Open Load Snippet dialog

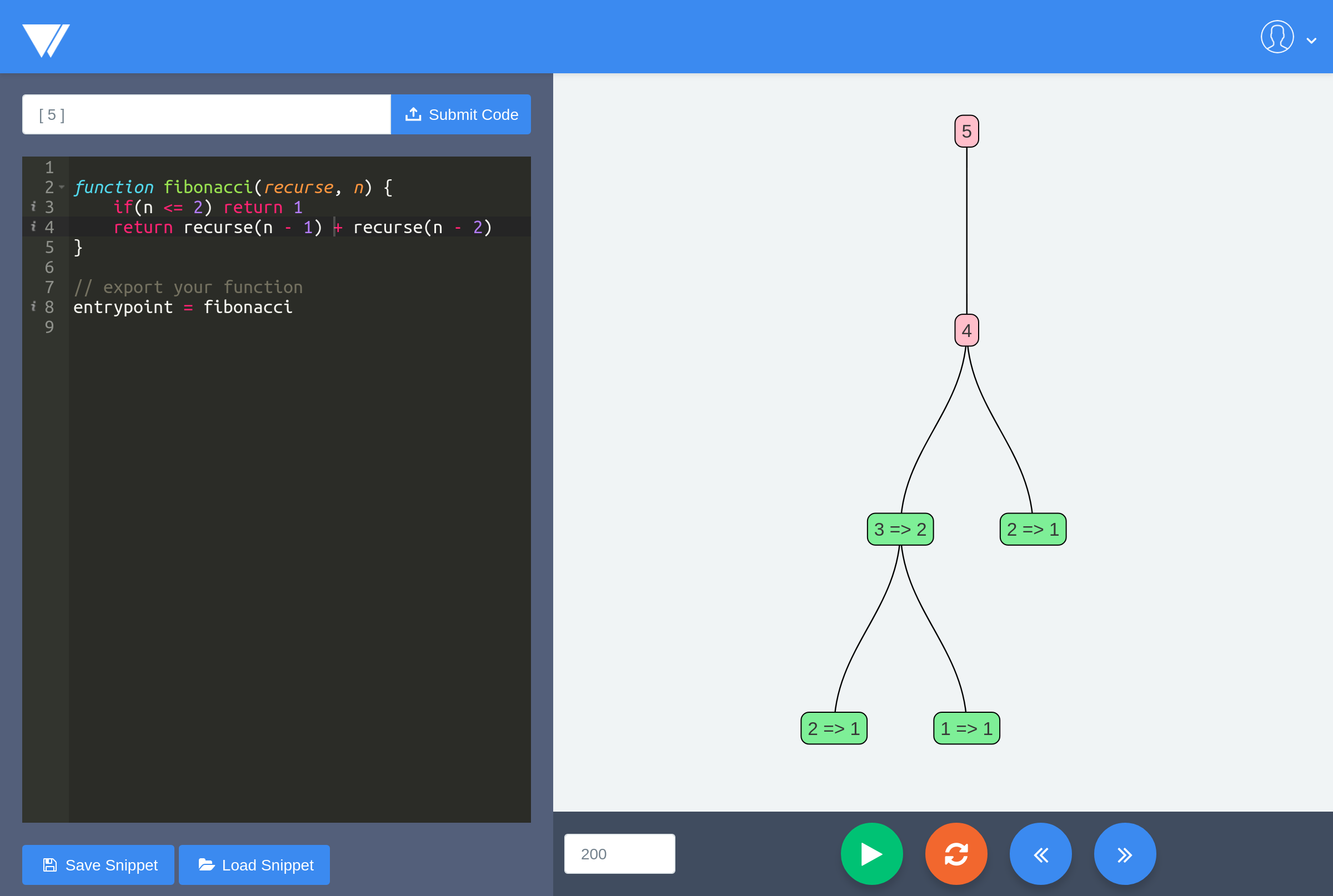(254, 864)
